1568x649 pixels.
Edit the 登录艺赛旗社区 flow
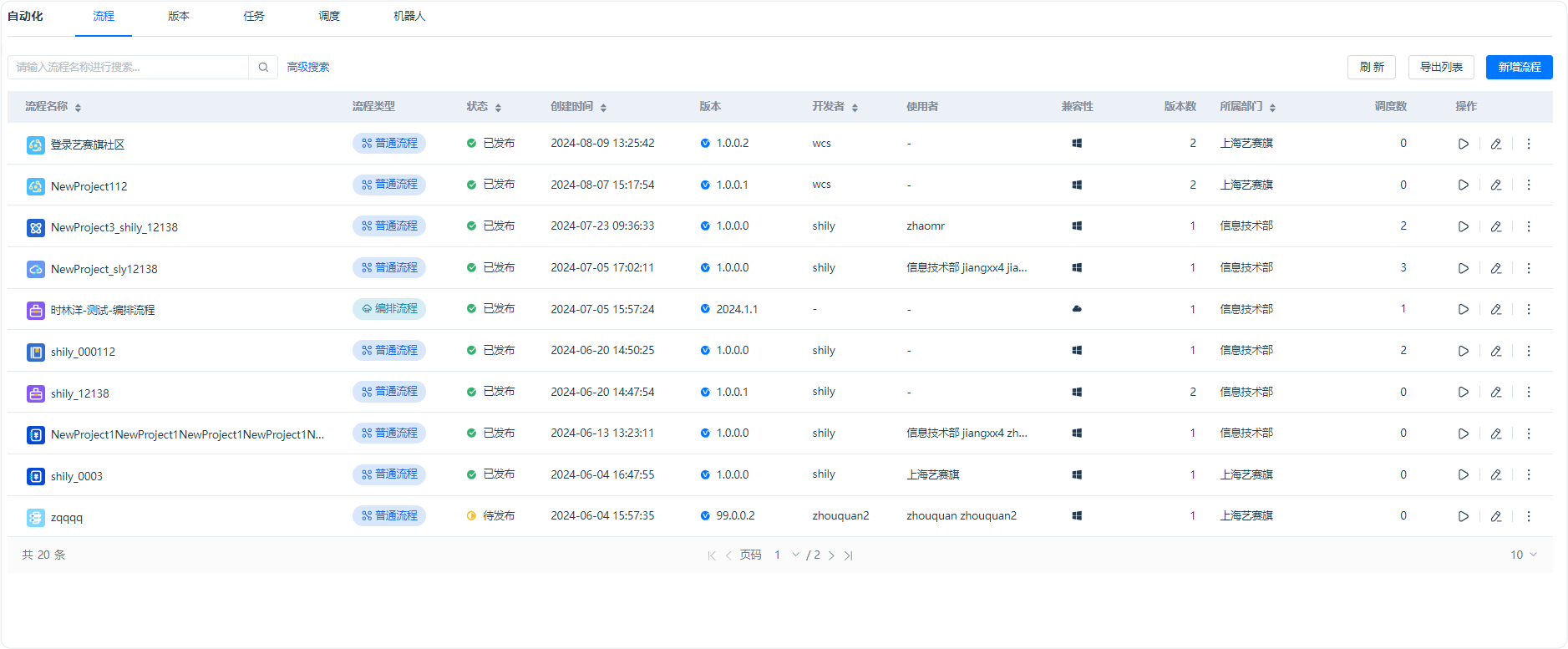[1495, 144]
